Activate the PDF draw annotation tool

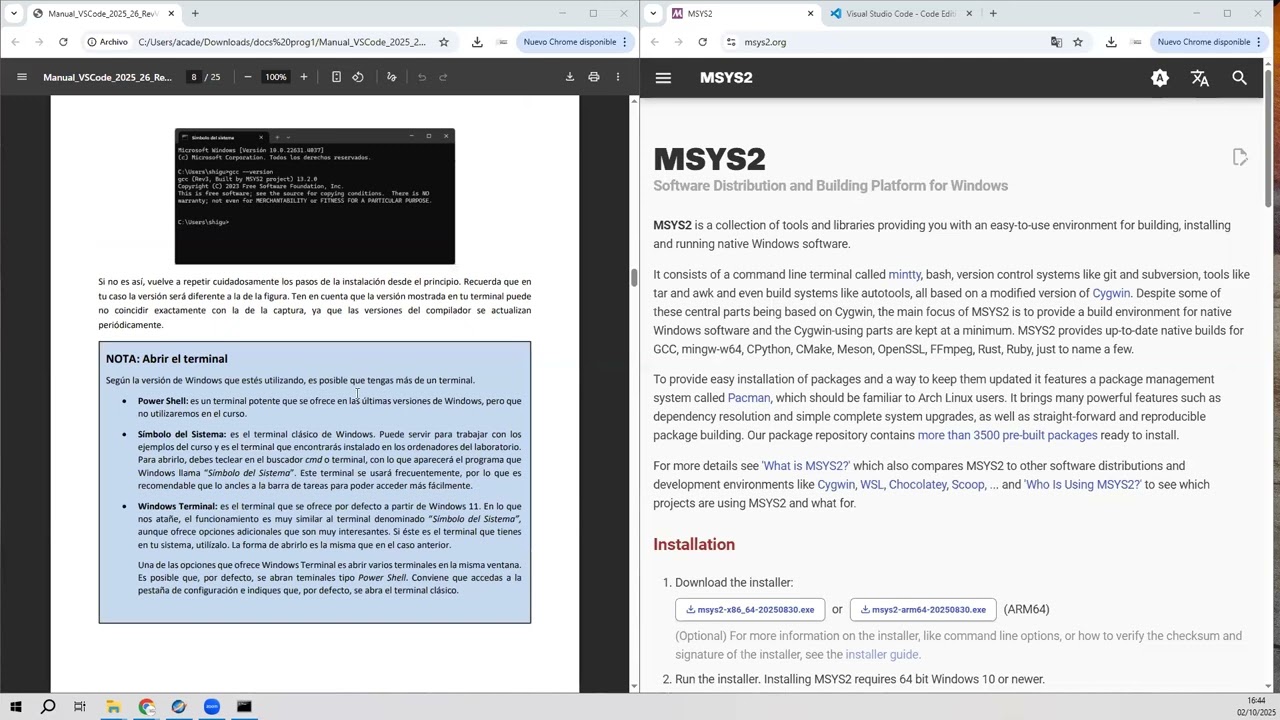coord(391,77)
